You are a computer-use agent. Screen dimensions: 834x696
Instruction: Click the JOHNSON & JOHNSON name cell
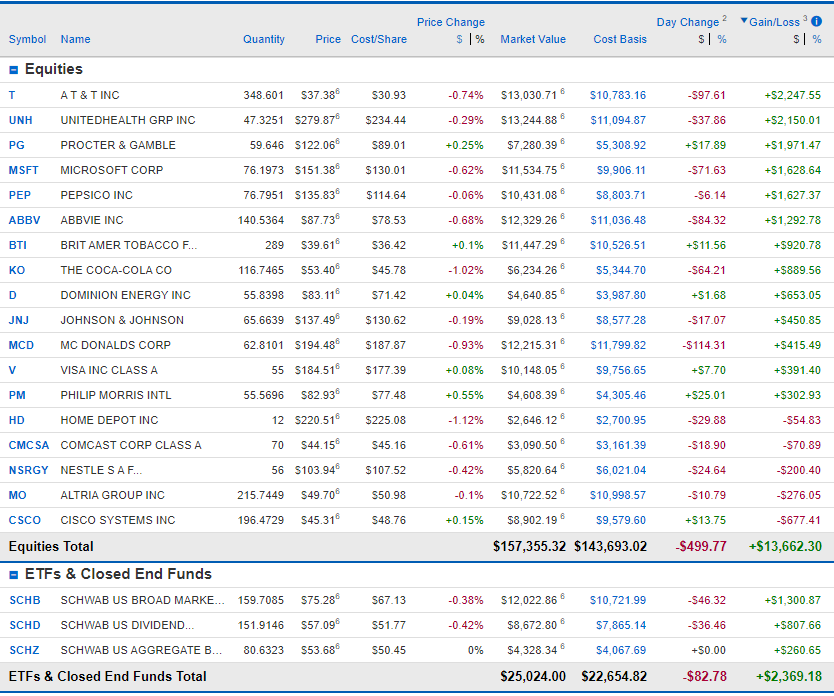pyautogui.click(x=122, y=321)
